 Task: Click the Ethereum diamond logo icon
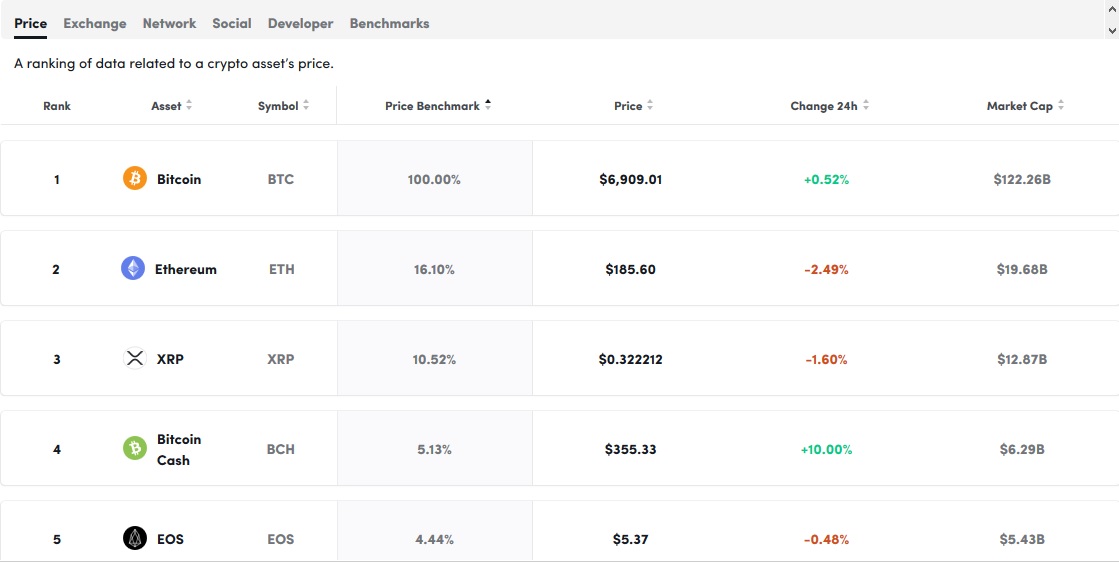pos(133,268)
